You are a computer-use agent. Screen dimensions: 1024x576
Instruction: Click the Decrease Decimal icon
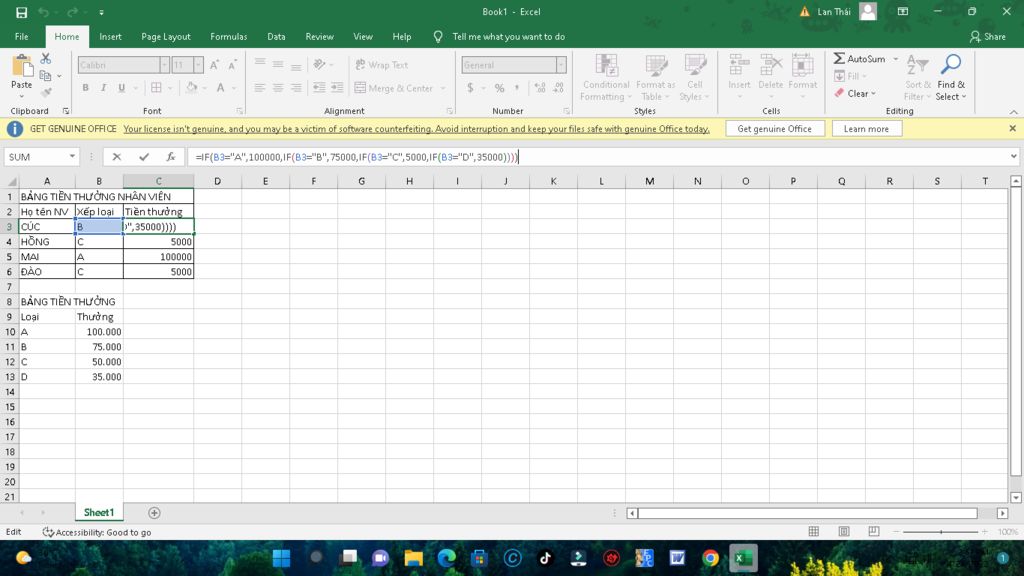pyautogui.click(x=559, y=88)
